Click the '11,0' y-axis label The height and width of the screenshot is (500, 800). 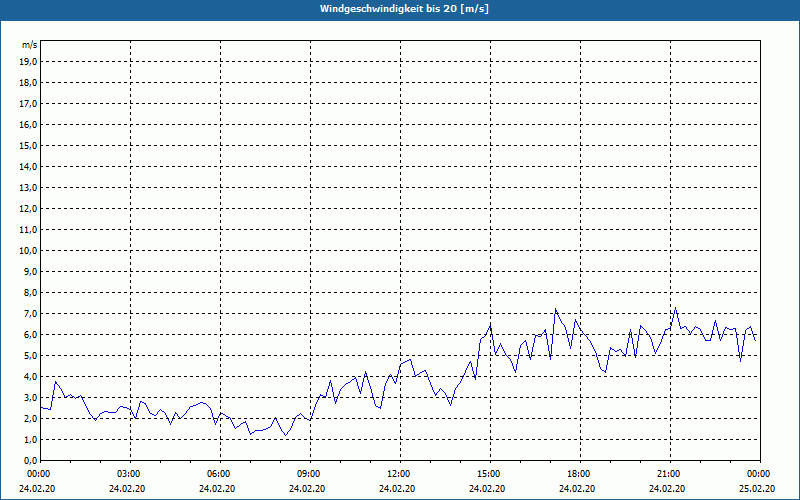[29, 230]
